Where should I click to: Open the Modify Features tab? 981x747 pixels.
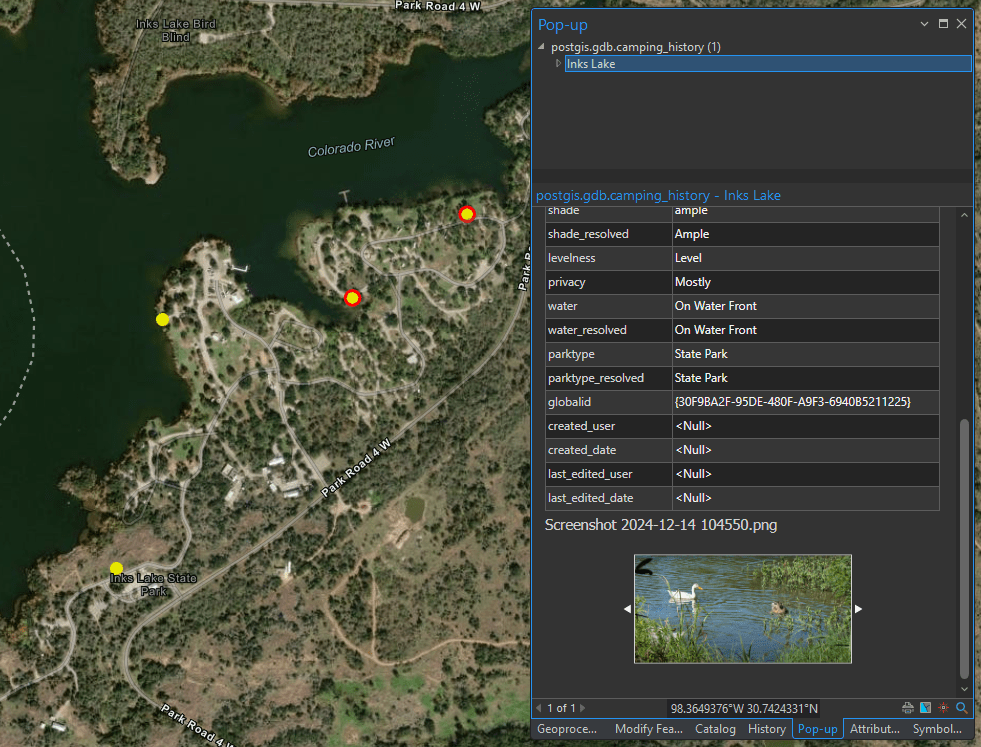649,729
